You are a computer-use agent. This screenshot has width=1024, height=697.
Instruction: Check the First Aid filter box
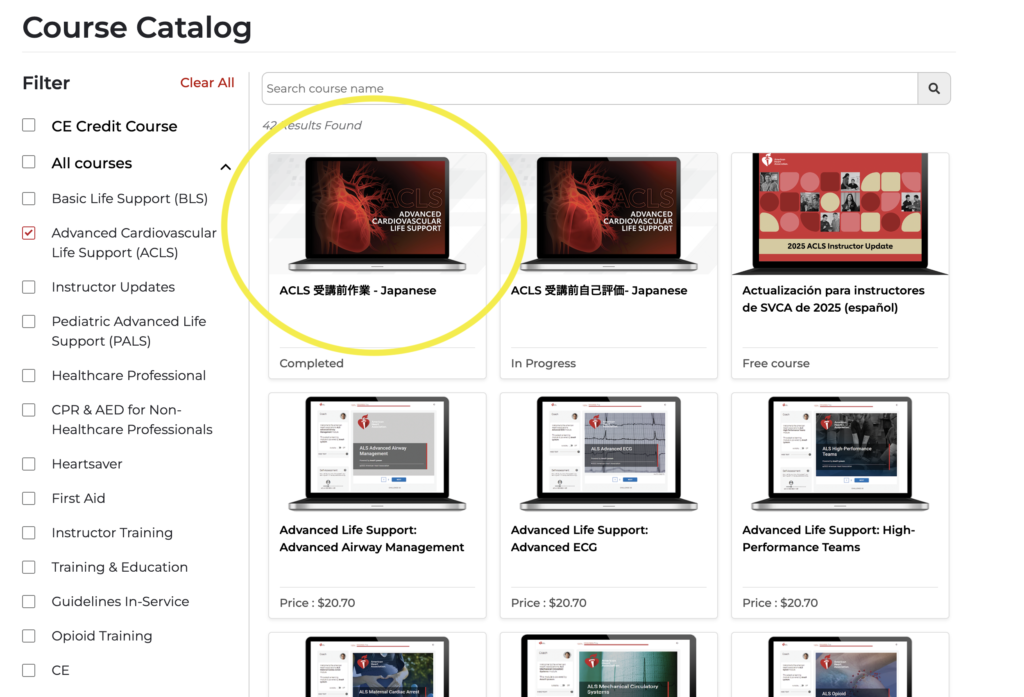29,498
